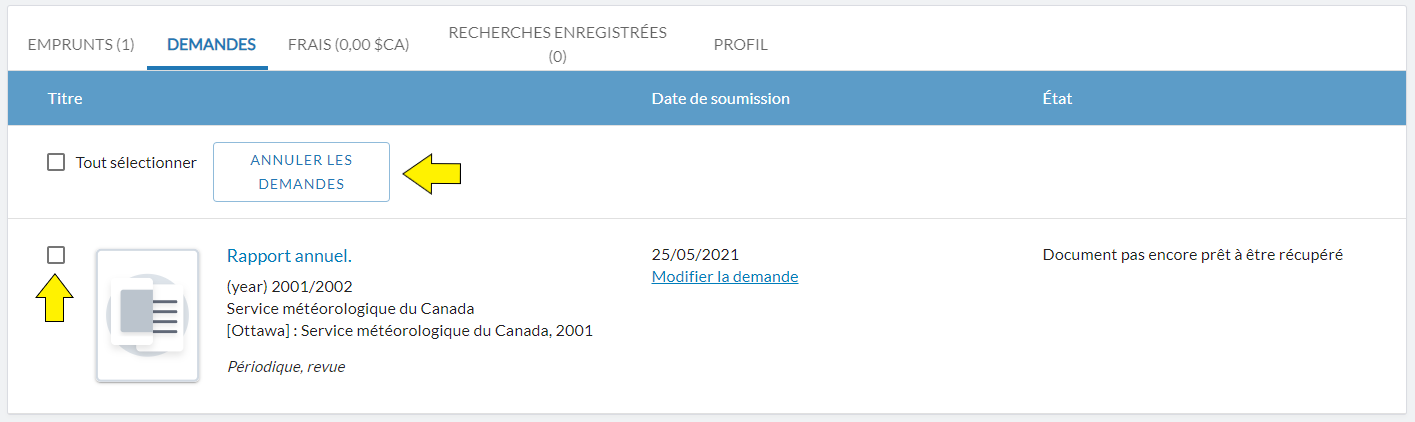Go to the RECHERCHES ENREGISTRÉES (0) tab
1415x422 pixels.
pos(557,44)
